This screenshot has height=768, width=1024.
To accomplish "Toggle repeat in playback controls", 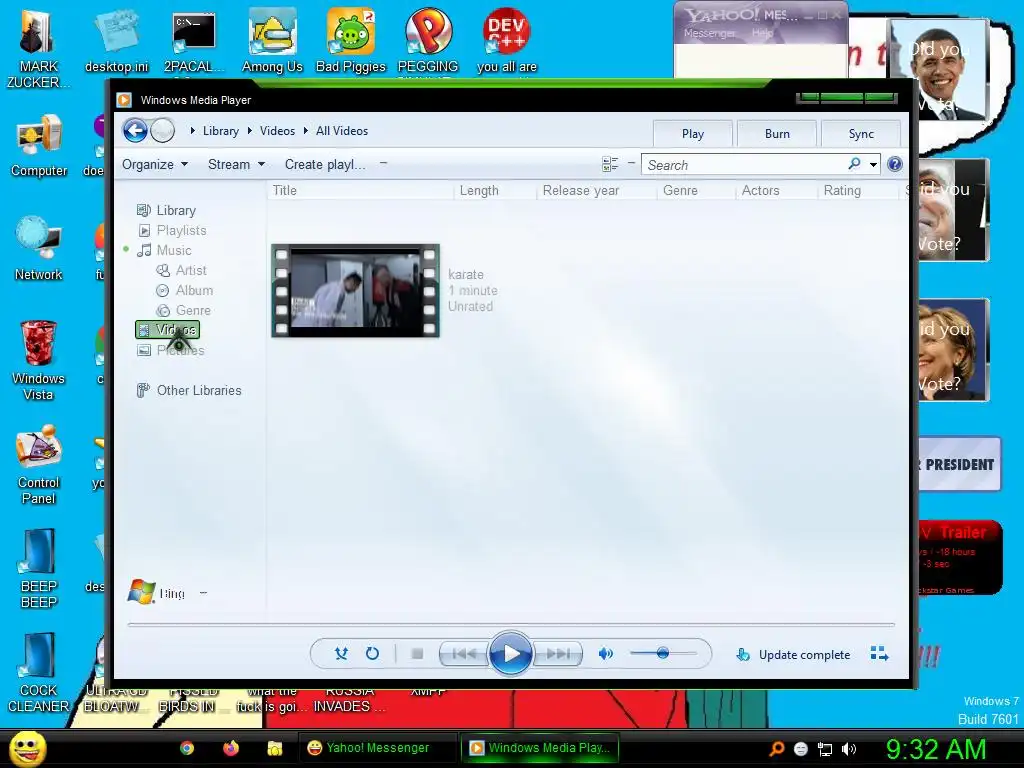I will (372, 654).
